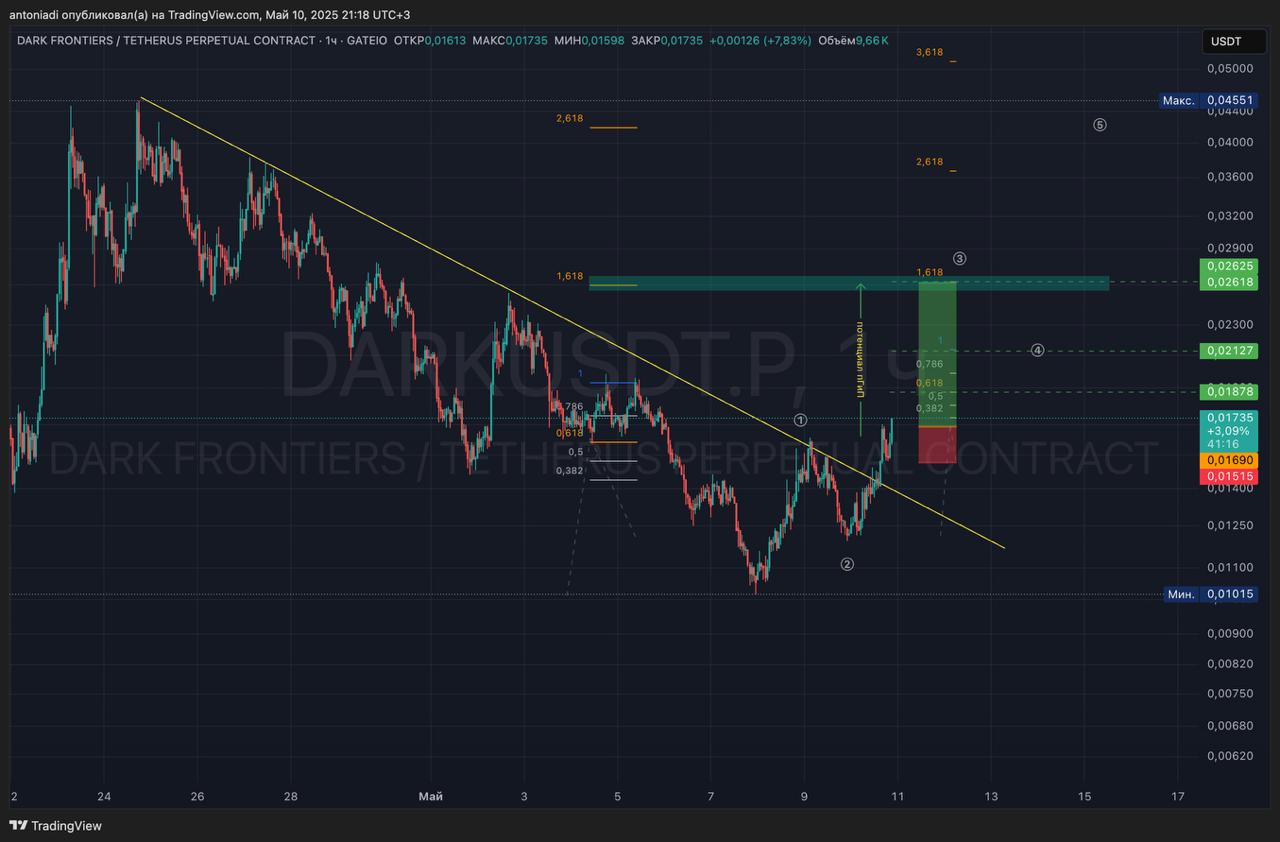The image size is (1280, 842).
Task: Select the yellow descending trend line
Action: (572, 322)
